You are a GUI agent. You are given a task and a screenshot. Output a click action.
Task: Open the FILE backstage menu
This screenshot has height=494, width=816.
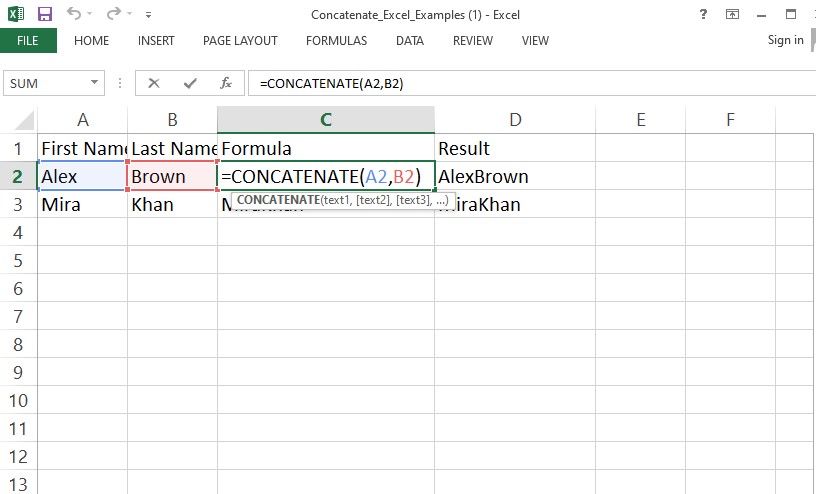[28, 41]
